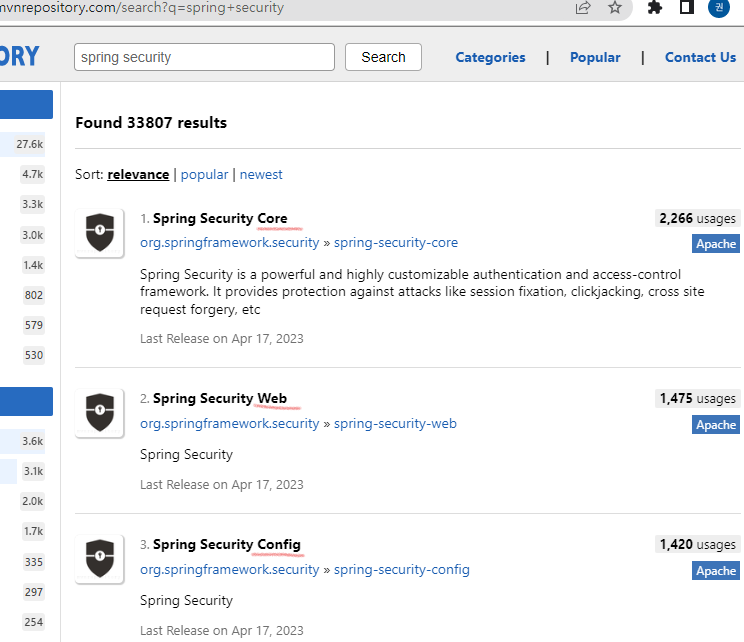
Task: Click the 1,475 usages badge
Action: [697, 399]
